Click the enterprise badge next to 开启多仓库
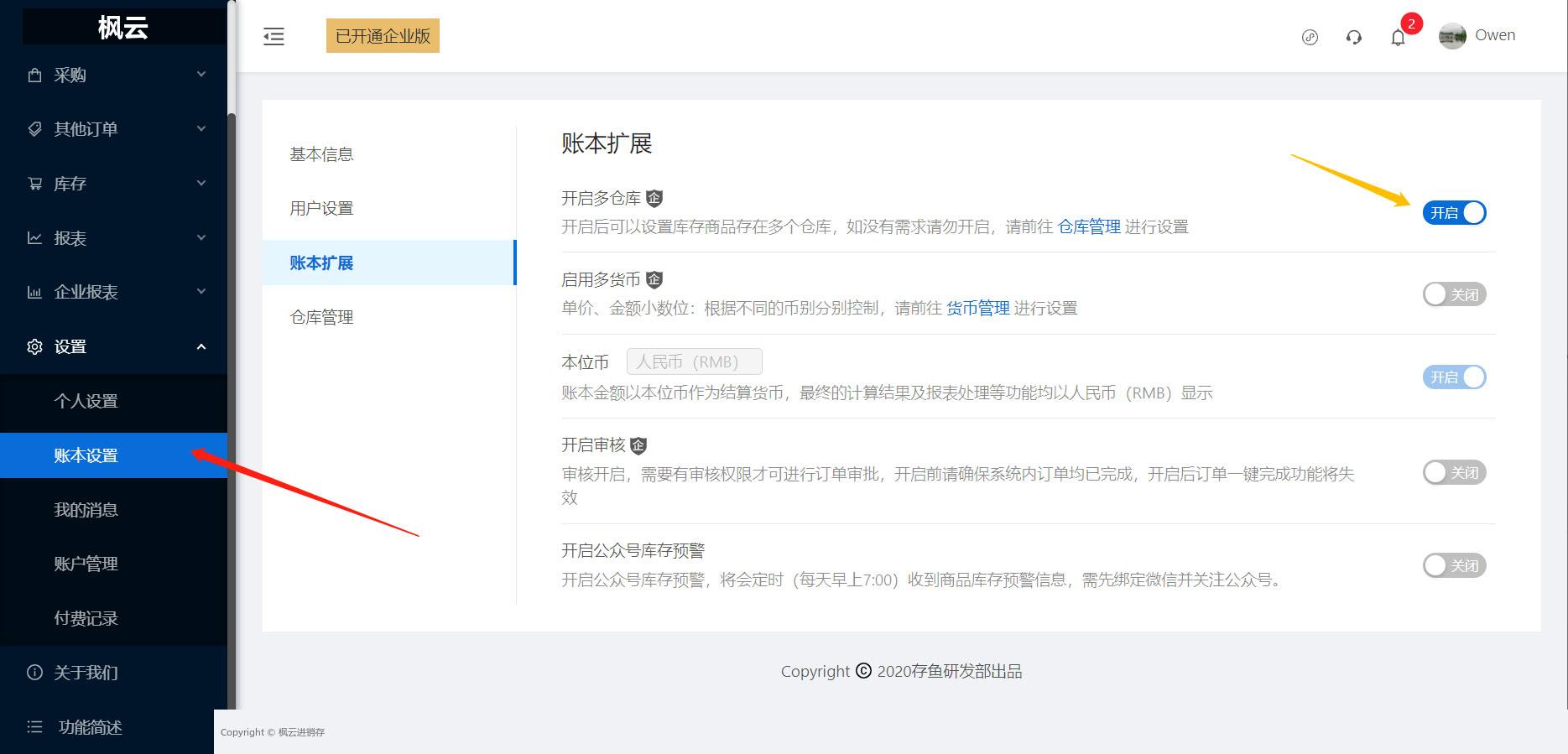Image resolution: width=1568 pixels, height=754 pixels. (x=654, y=198)
